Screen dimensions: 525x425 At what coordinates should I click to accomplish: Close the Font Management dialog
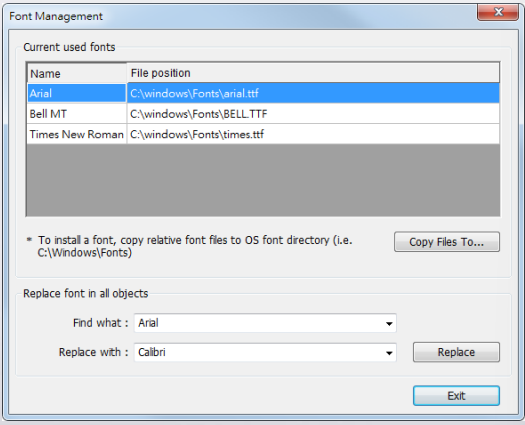tap(498, 12)
